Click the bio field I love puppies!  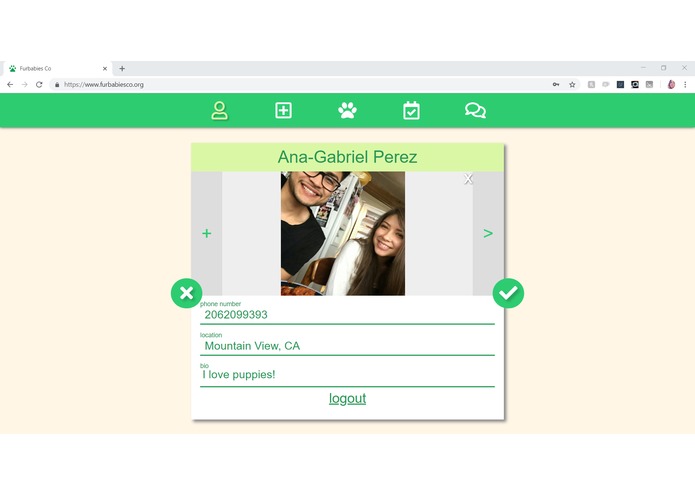click(348, 375)
